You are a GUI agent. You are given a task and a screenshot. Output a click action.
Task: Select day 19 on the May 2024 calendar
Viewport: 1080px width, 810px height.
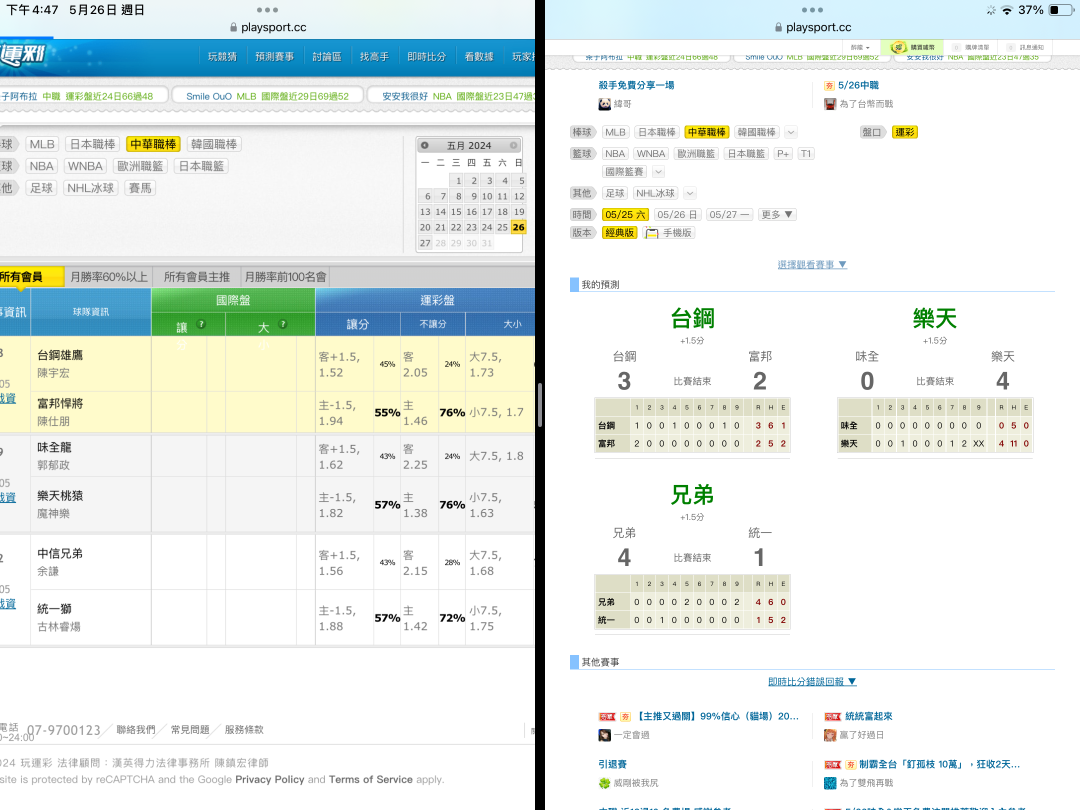click(519, 211)
